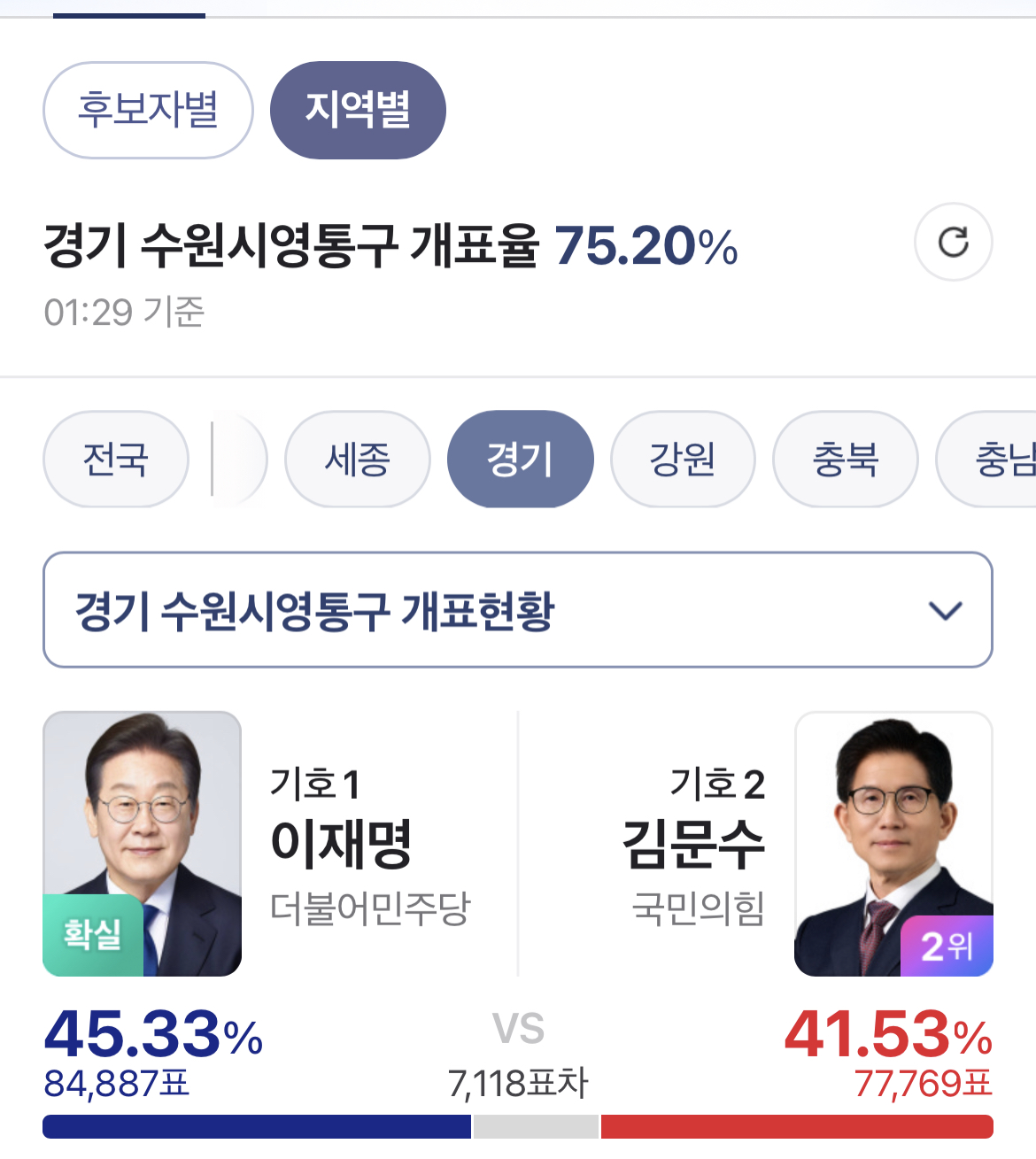Click the red vote share bar
Image resolution: width=1036 pixels, height=1159 pixels.
click(x=797, y=1126)
